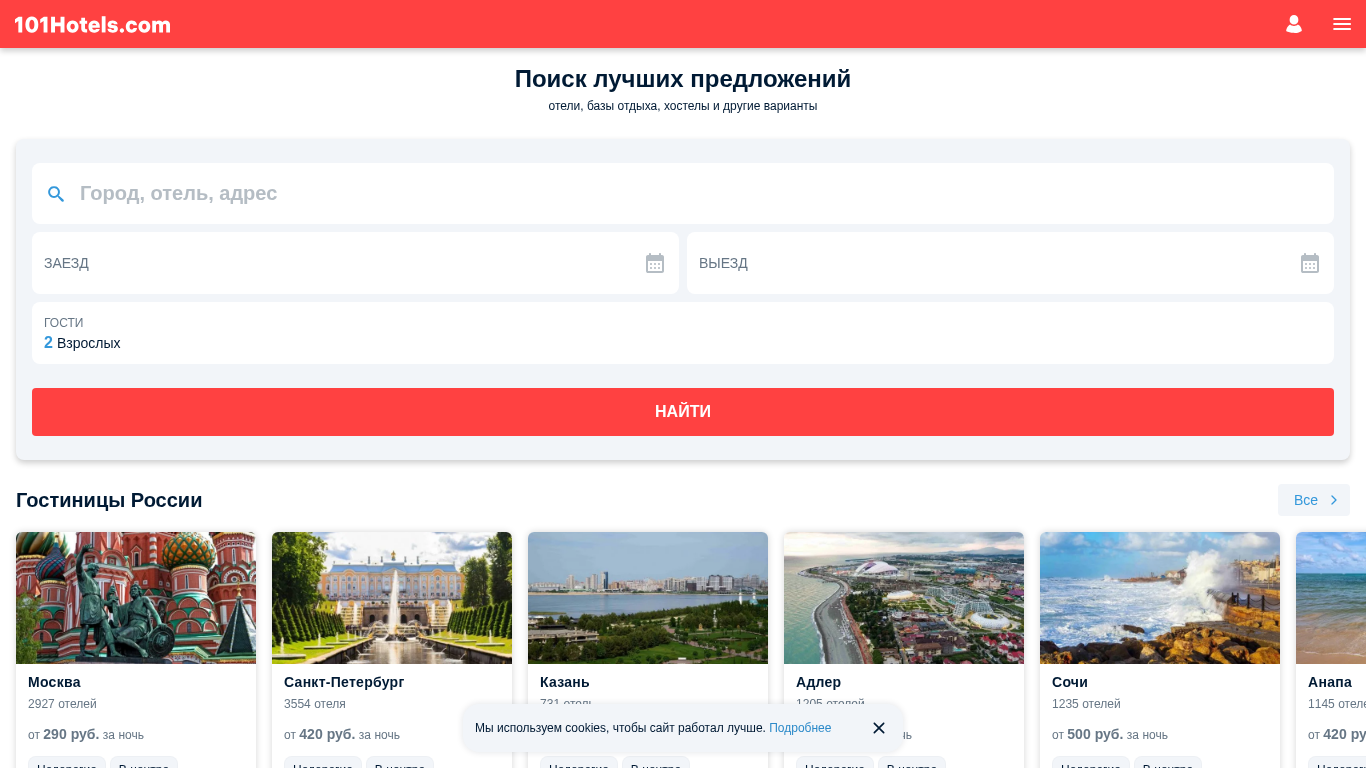Select the ЗАЕЗД check-in date field

pos(355,263)
